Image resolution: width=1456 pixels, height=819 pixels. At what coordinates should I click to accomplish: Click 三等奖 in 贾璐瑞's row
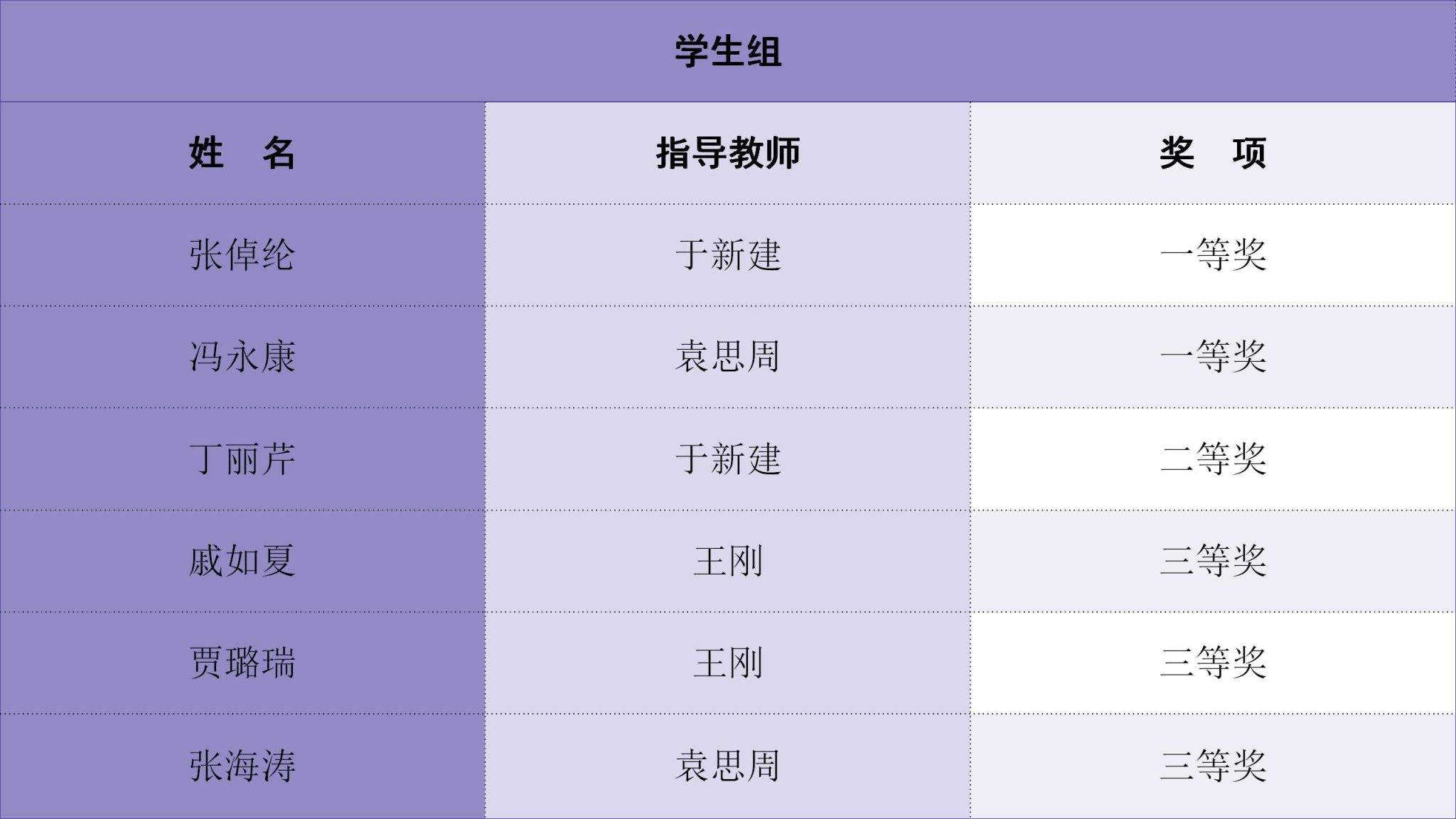click(x=1213, y=663)
